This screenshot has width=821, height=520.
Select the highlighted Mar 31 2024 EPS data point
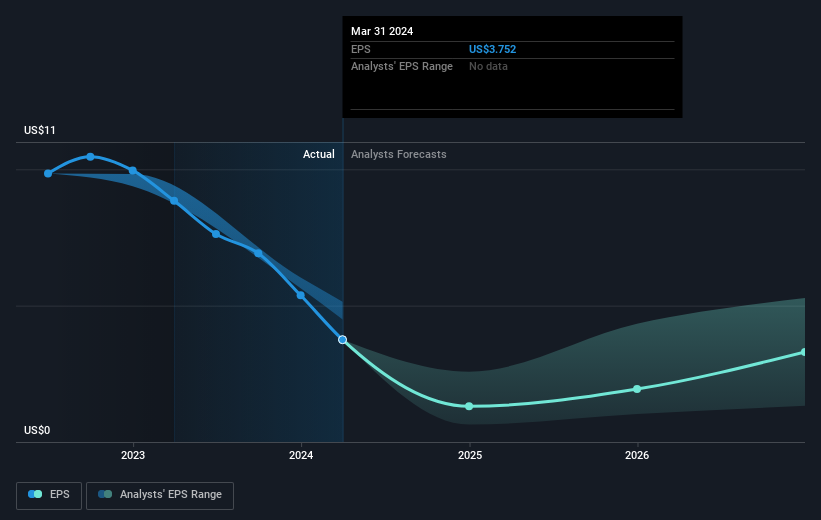click(x=342, y=340)
